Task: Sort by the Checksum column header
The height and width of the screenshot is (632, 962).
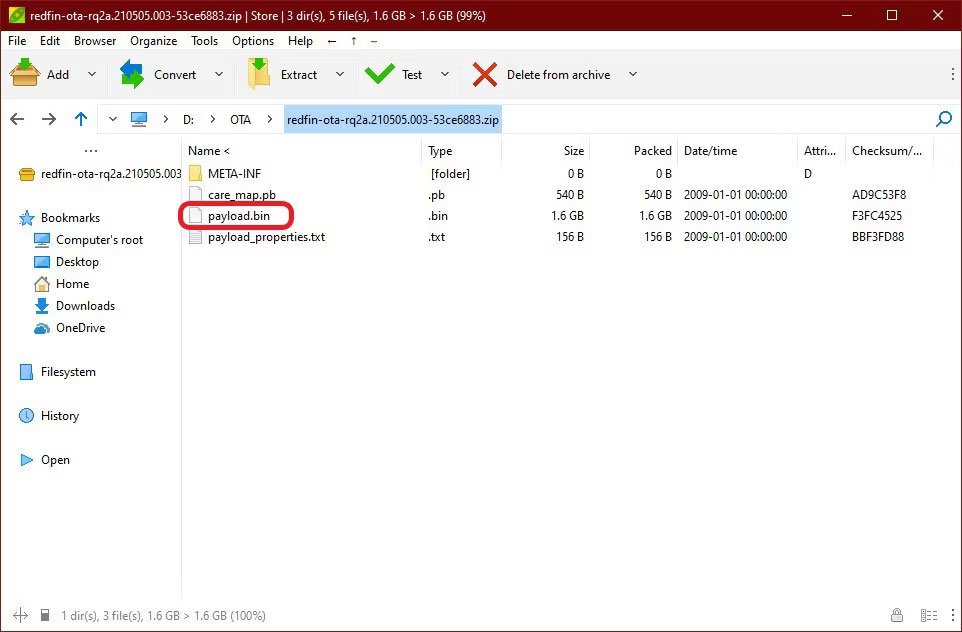Action: pos(888,151)
